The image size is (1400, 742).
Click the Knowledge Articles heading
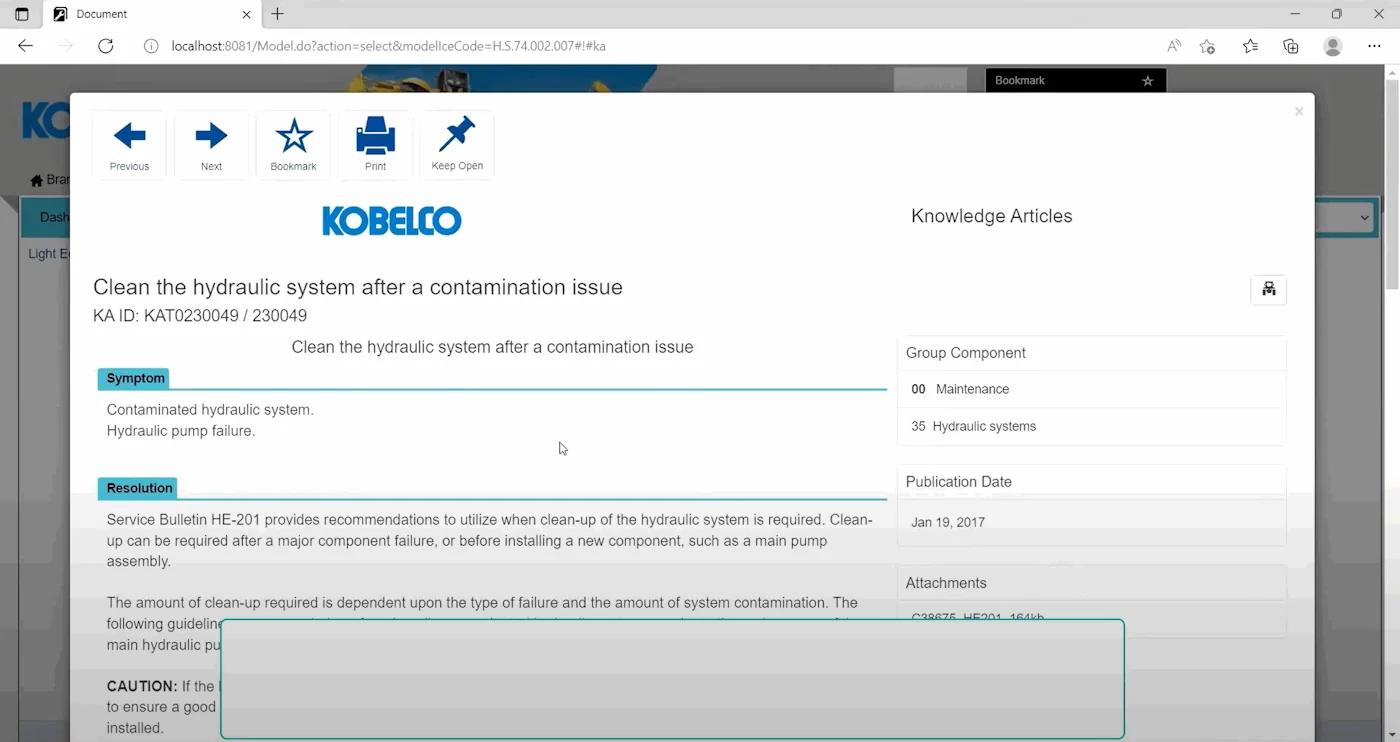(x=991, y=216)
